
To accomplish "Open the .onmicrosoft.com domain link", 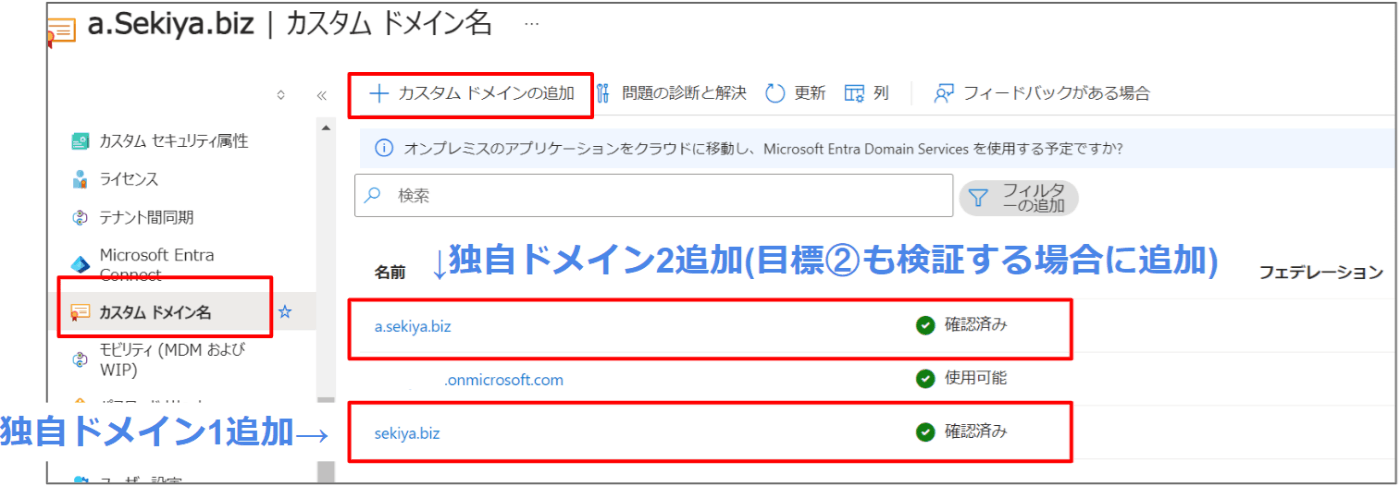I will [x=504, y=380].
